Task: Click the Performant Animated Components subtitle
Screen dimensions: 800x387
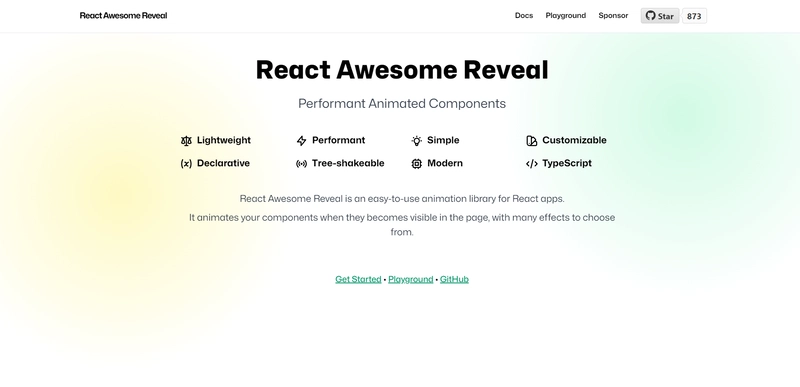Action: coord(402,104)
